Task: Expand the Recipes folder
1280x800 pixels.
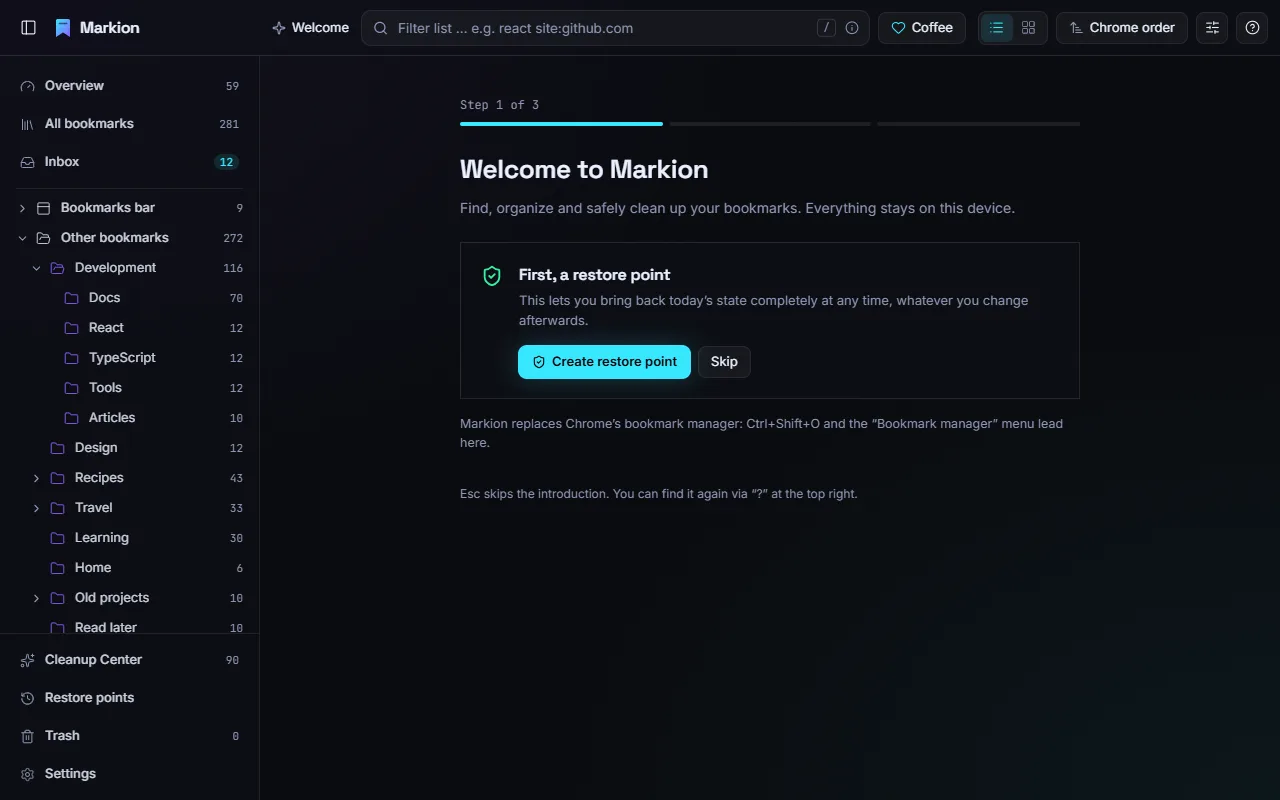Action: click(x=36, y=478)
